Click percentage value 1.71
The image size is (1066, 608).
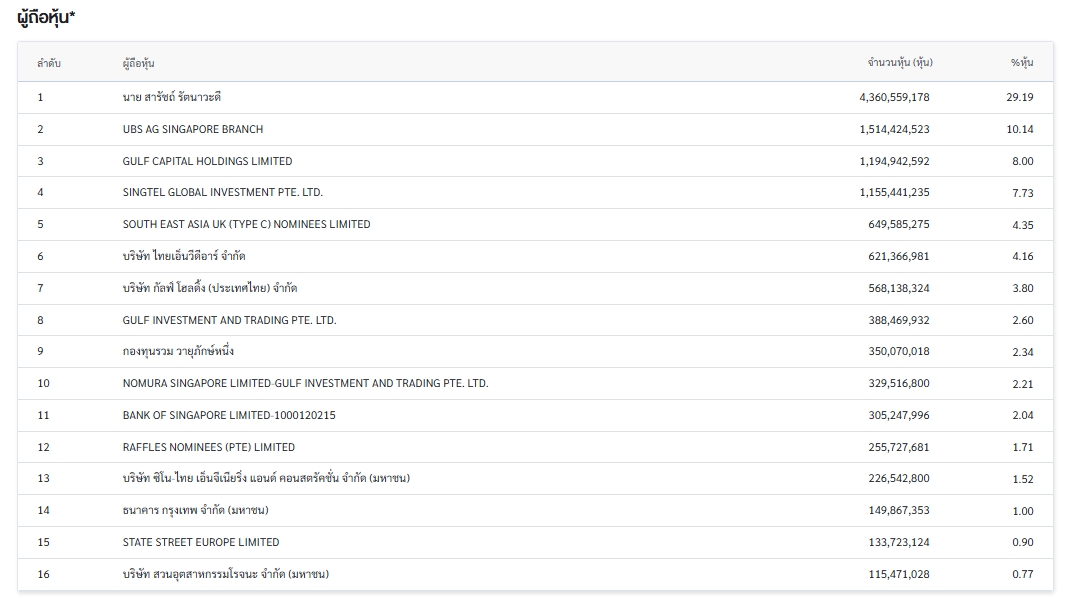(1022, 447)
